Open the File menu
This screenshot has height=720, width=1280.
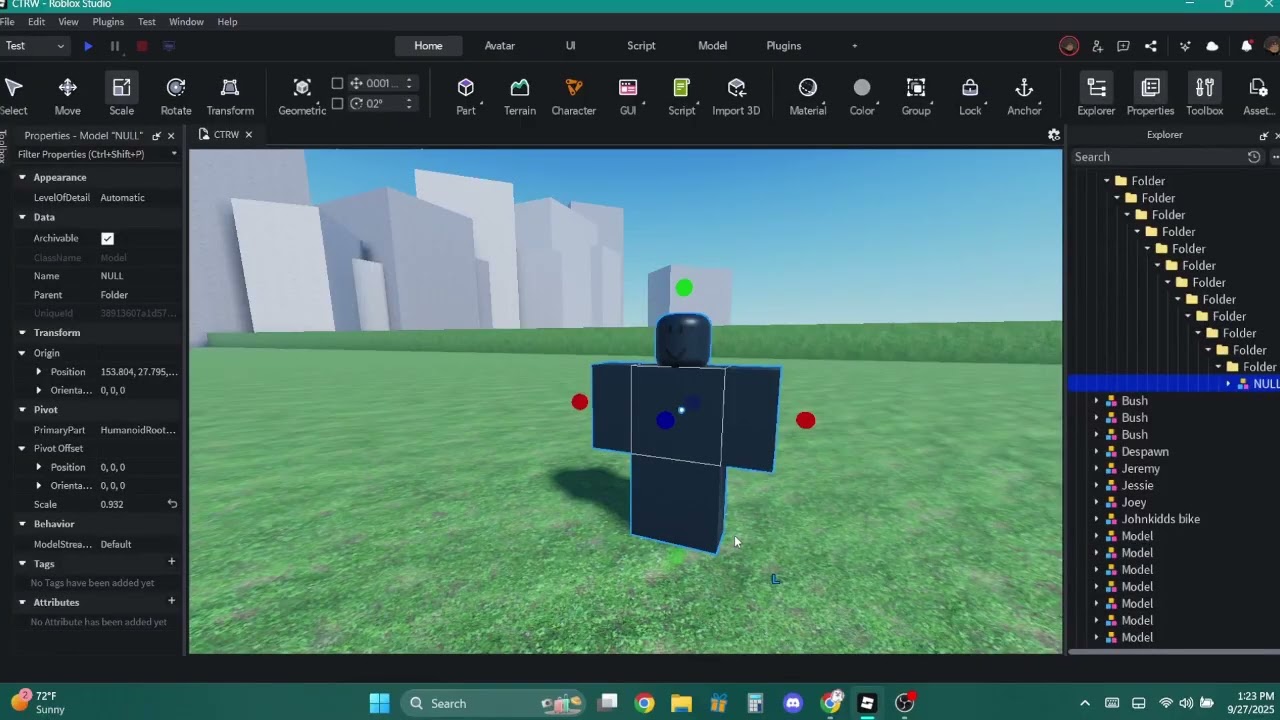(6, 22)
